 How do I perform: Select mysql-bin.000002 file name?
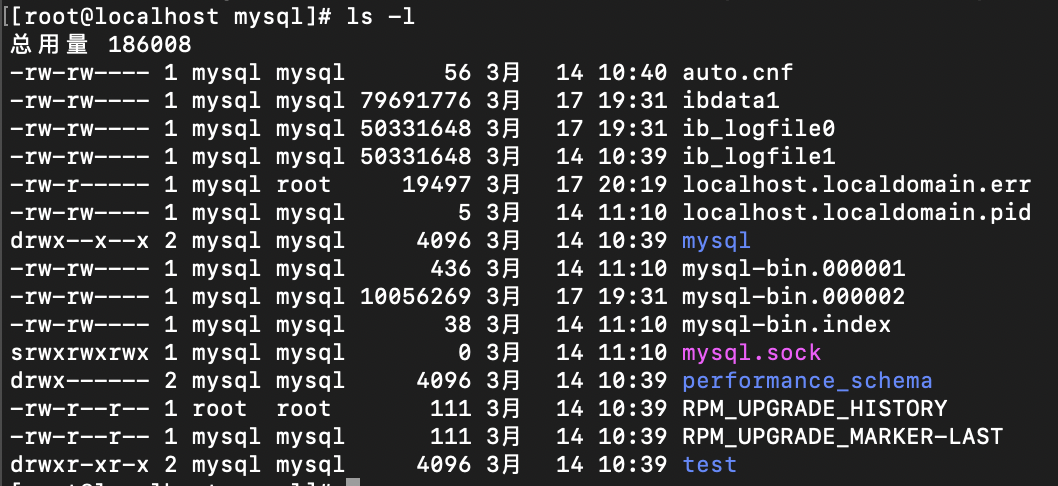point(794,297)
